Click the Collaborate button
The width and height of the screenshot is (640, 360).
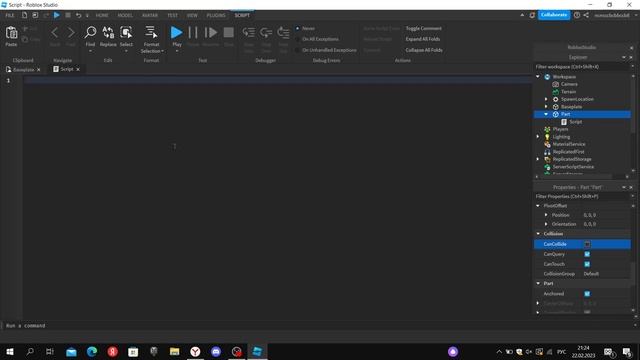pyautogui.click(x=553, y=15)
